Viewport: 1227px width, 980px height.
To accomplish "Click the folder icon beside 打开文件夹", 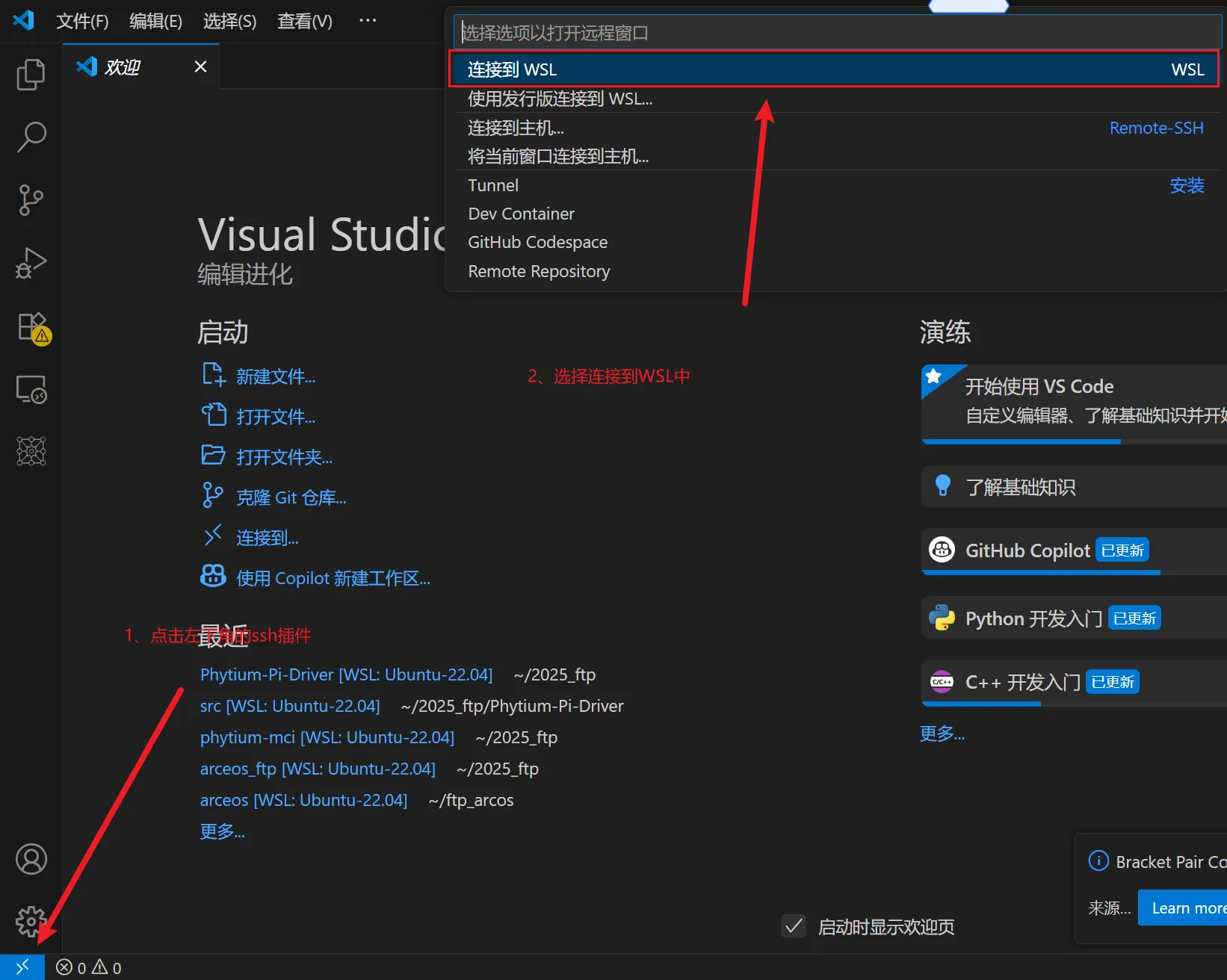I will (214, 455).
